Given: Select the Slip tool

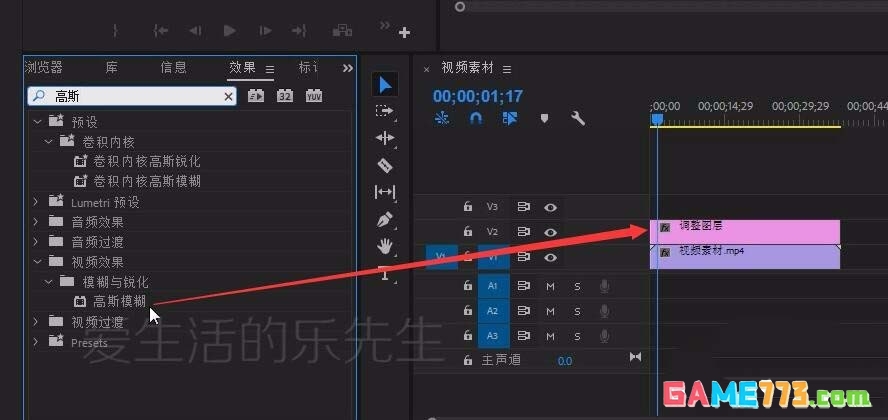Looking at the screenshot, I should (x=385, y=192).
